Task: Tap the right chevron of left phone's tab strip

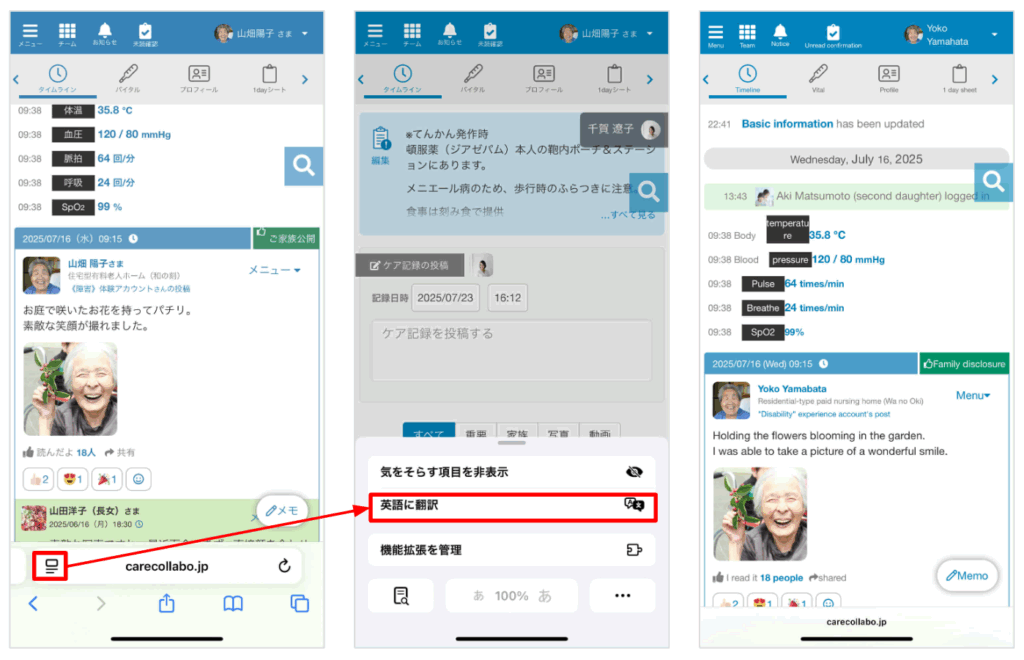Action: pyautogui.click(x=305, y=80)
